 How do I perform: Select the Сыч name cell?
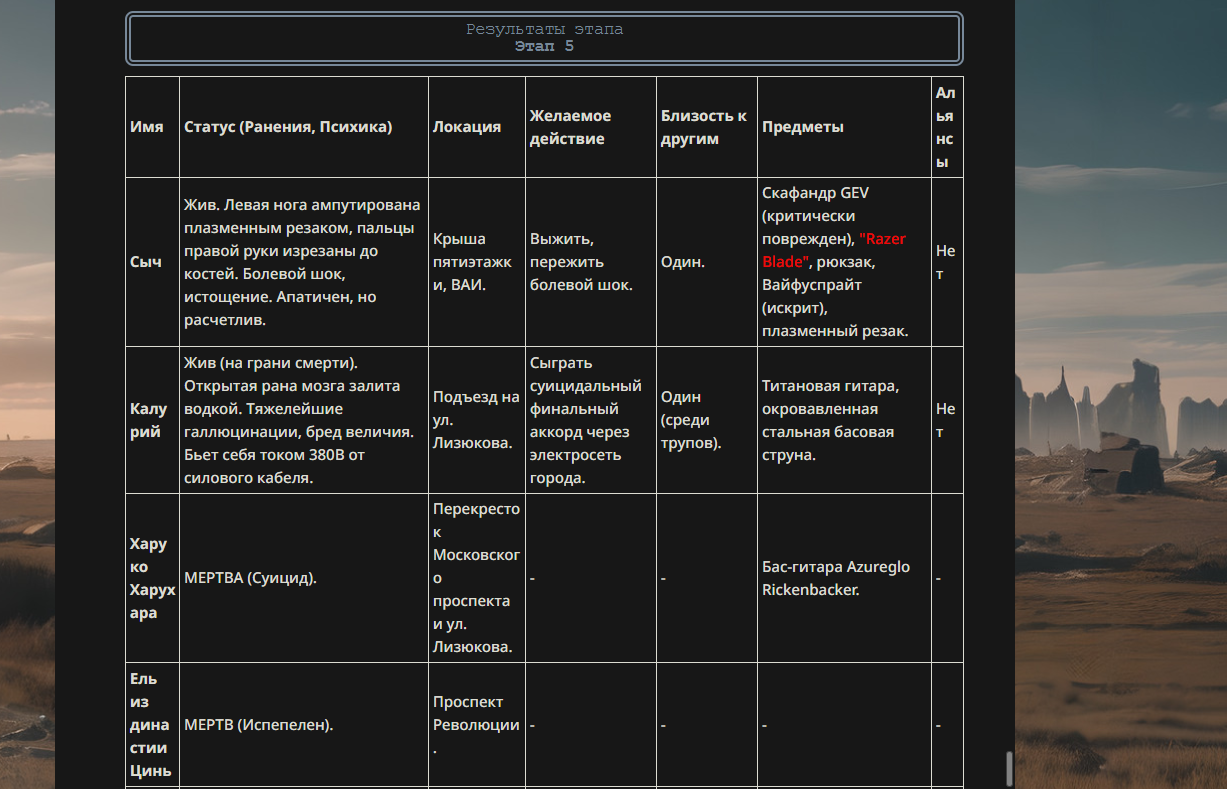pos(152,262)
